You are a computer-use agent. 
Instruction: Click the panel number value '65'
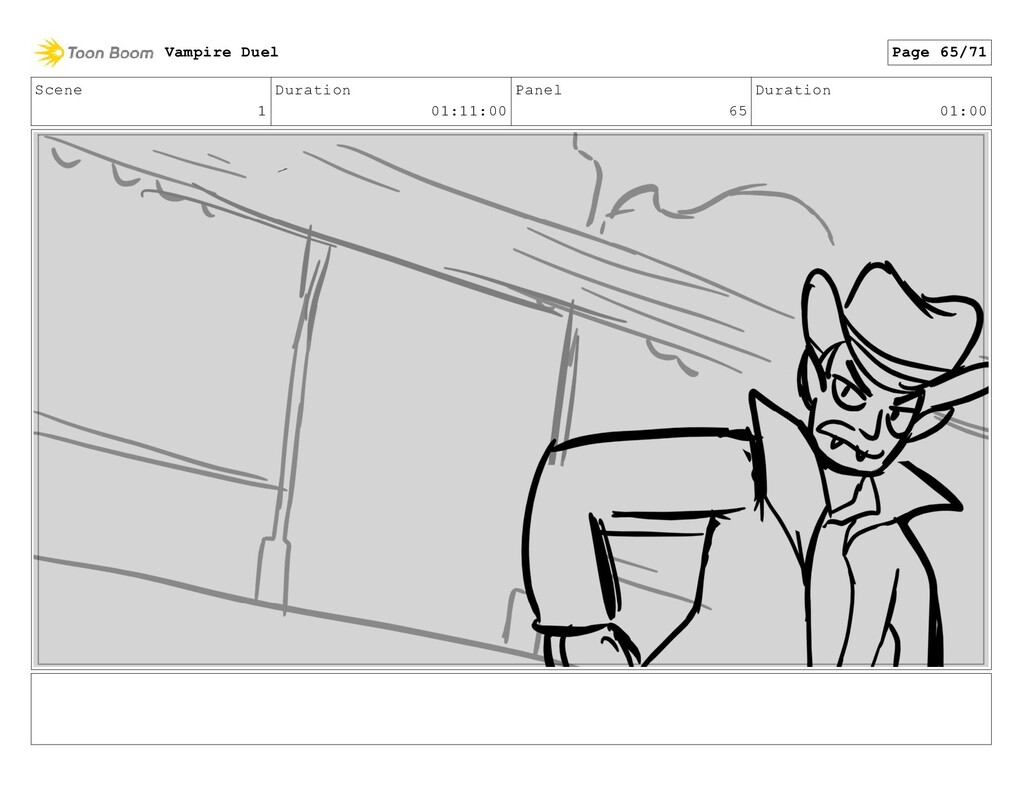point(738,111)
